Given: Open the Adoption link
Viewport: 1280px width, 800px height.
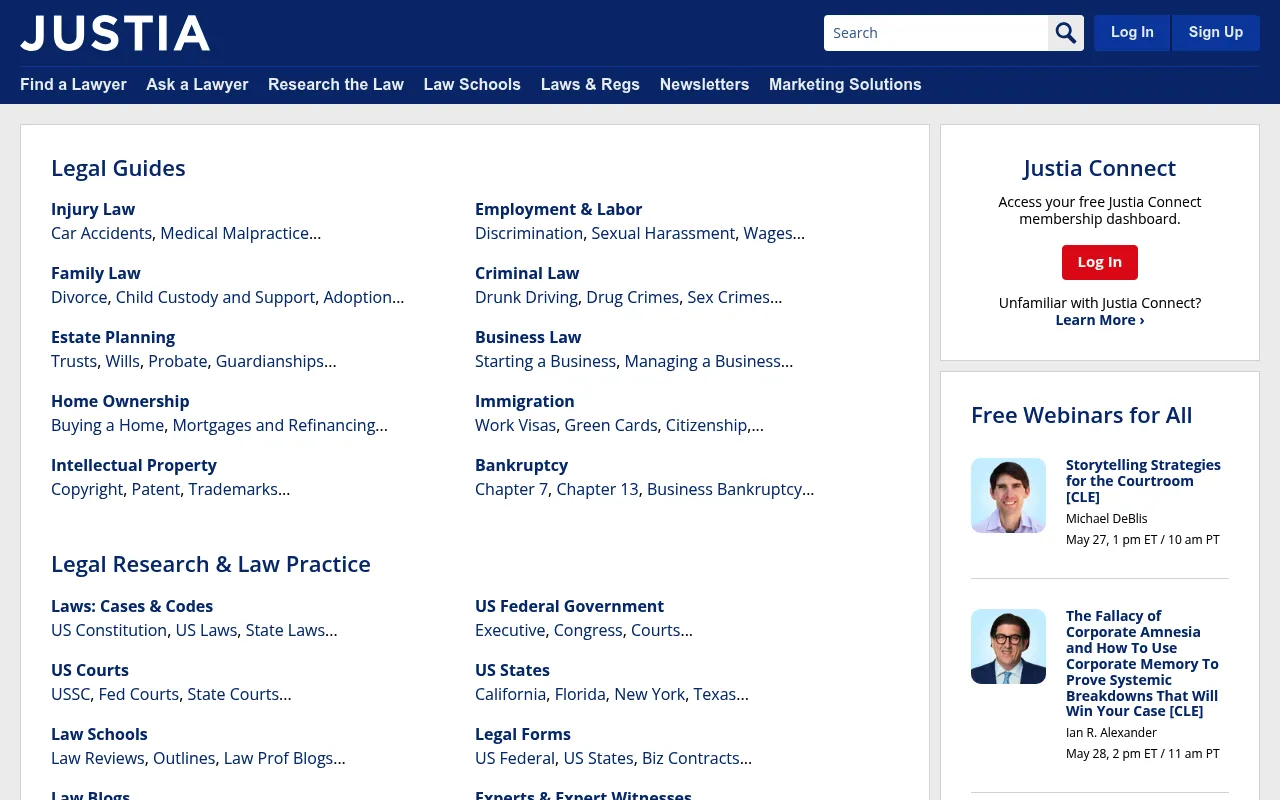Looking at the screenshot, I should [358, 297].
